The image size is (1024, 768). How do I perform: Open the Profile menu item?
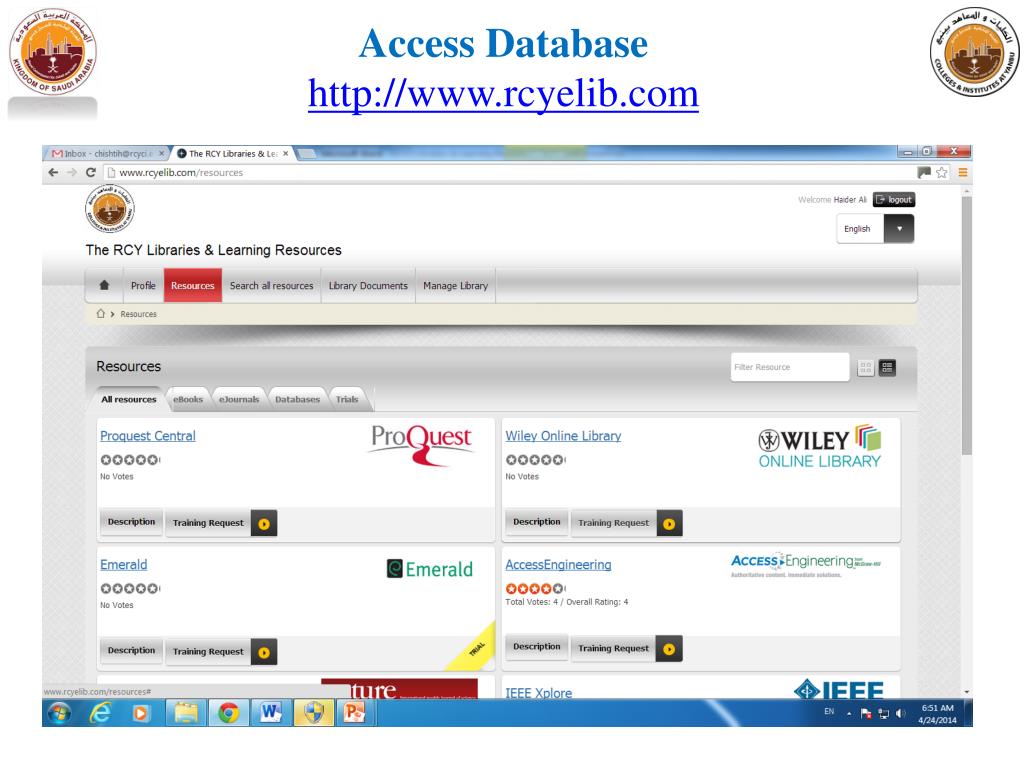(143, 285)
